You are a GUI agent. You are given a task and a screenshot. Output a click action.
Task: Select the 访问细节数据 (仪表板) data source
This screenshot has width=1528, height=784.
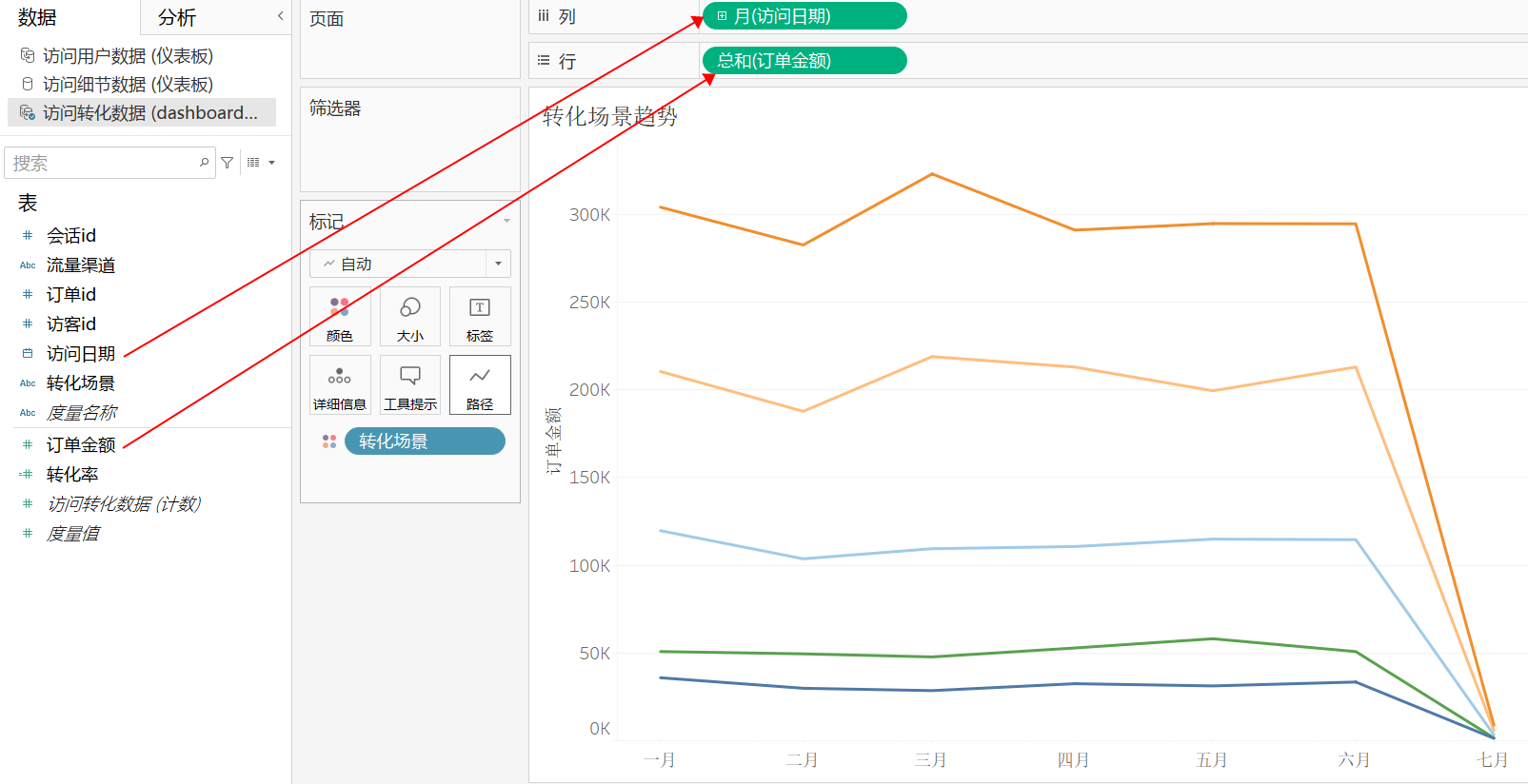click(128, 85)
